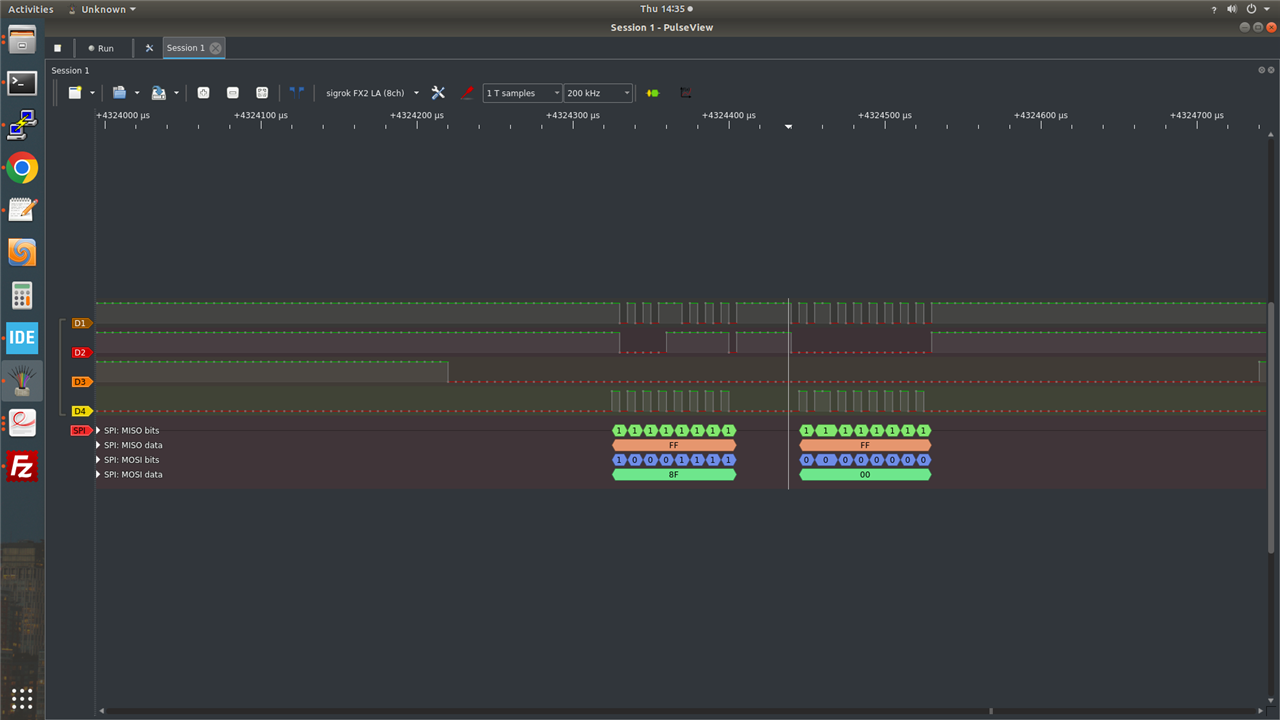Expand the SPI: MISO data row
Screen dimensions: 1280x720
tap(98, 445)
